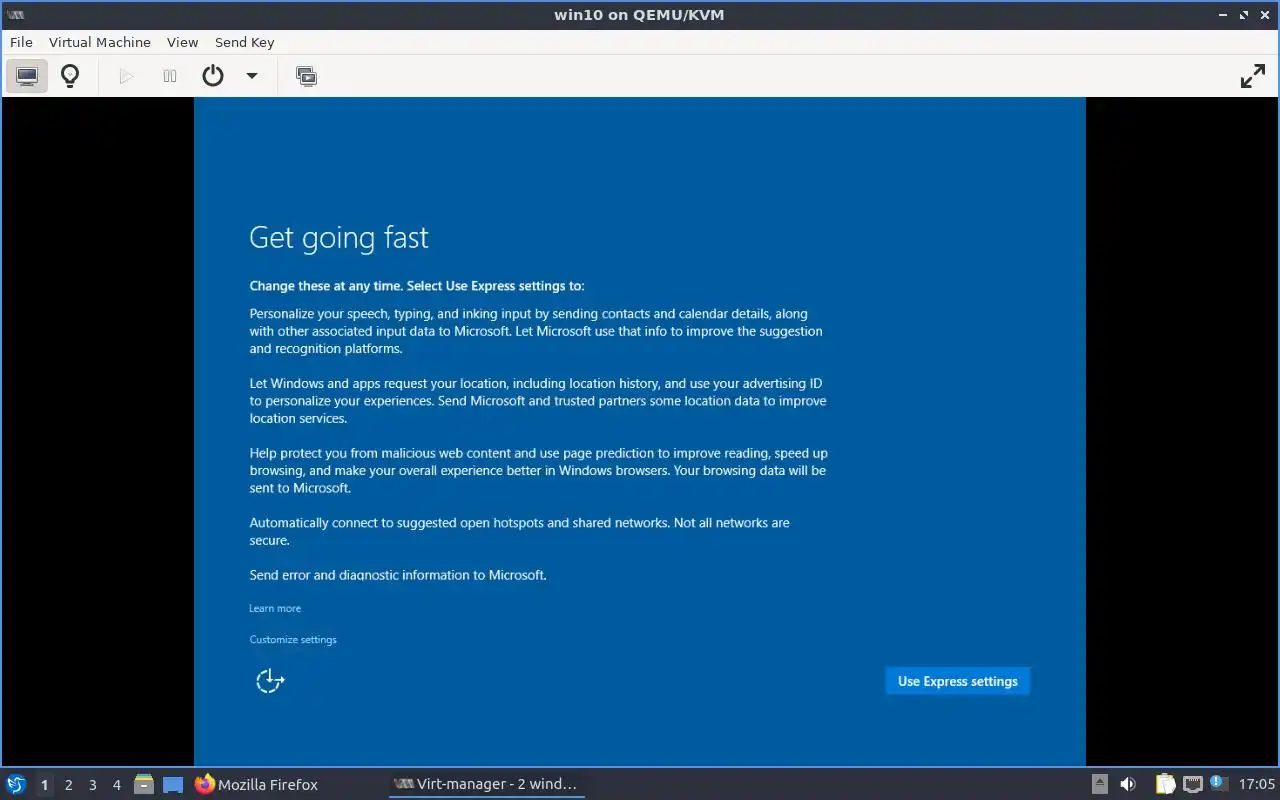Open the update notifier tray icon
The height and width of the screenshot is (800, 1280).
pyautogui.click(x=1218, y=784)
